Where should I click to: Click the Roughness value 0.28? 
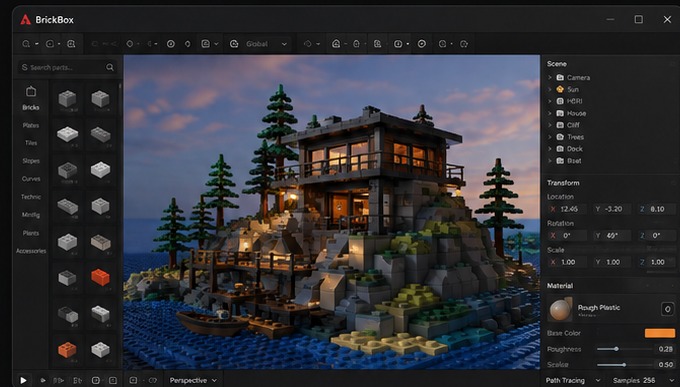[665, 349]
